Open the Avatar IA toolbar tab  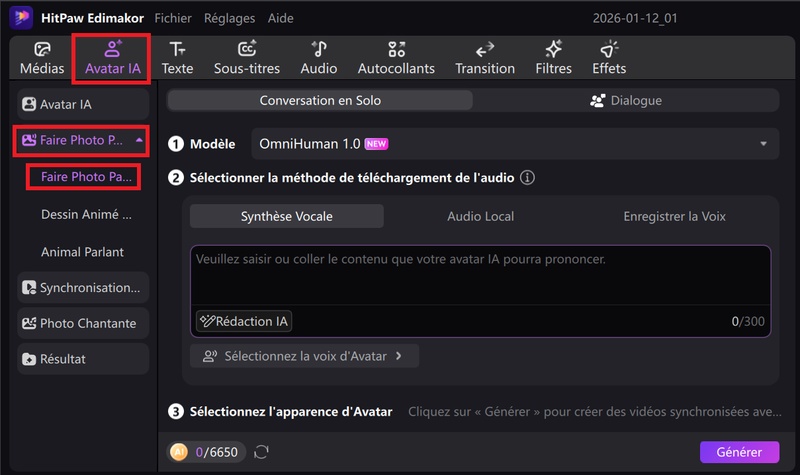(x=112, y=58)
